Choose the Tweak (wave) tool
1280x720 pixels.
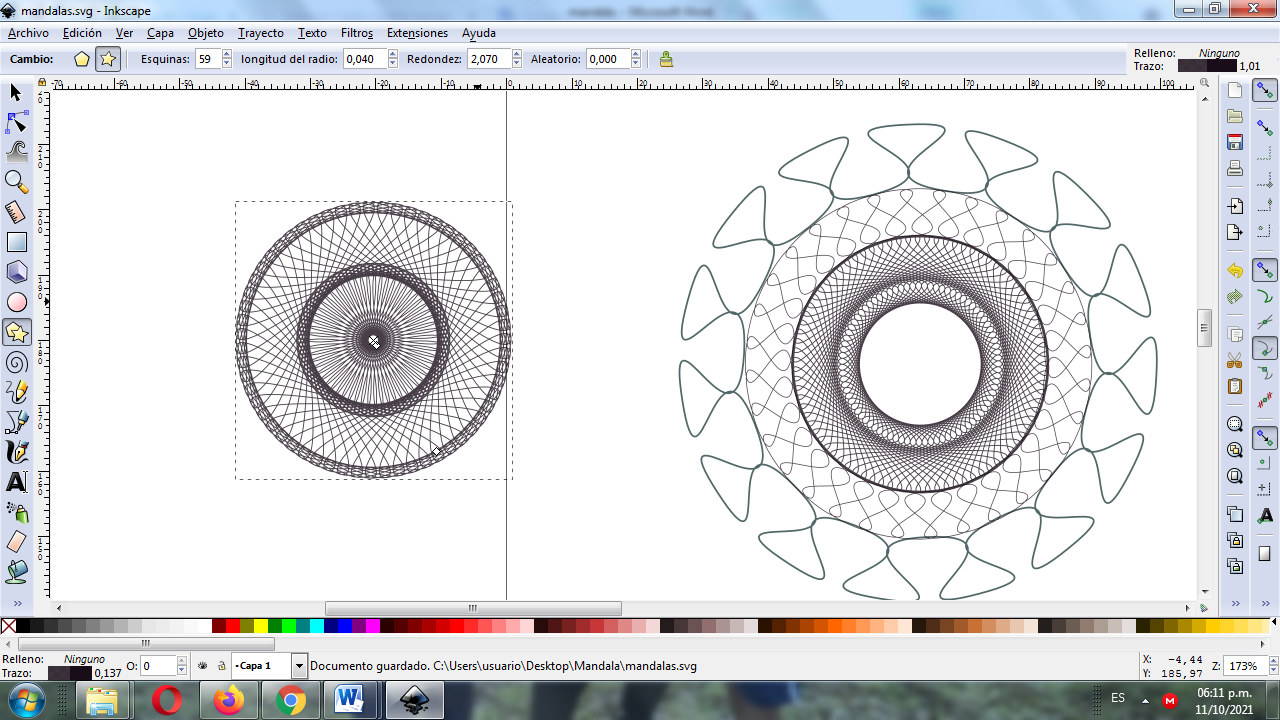(x=16, y=152)
